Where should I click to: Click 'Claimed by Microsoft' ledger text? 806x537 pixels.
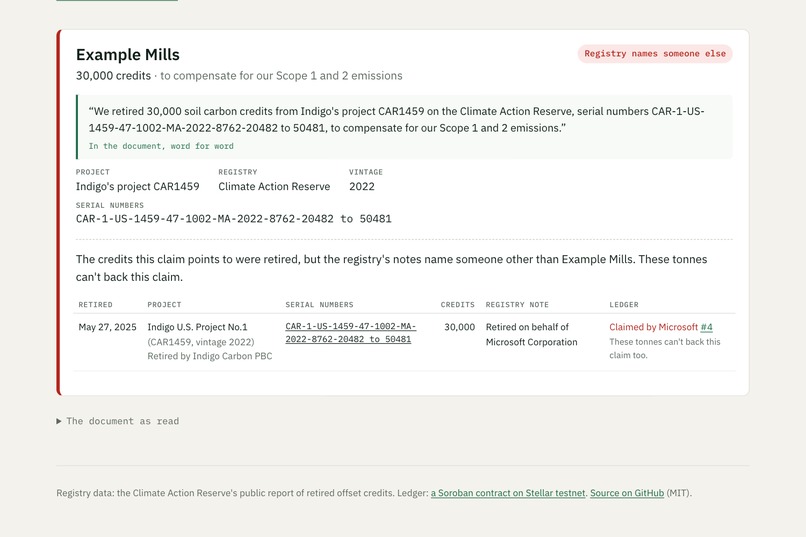point(653,327)
